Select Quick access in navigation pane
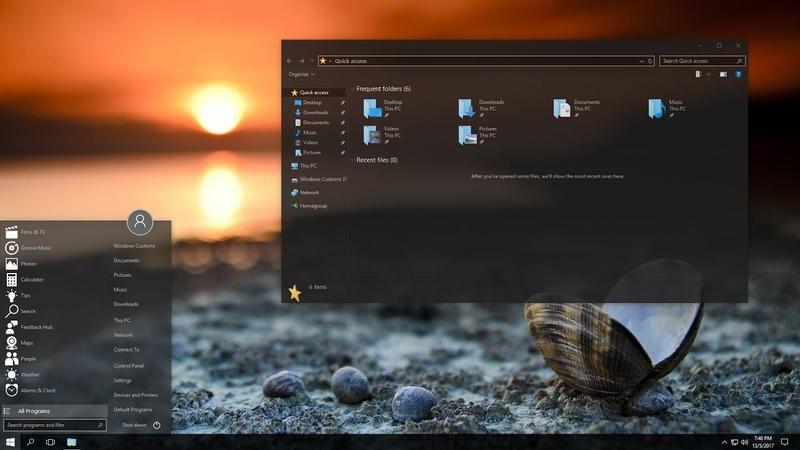The width and height of the screenshot is (800, 450). [x=314, y=92]
